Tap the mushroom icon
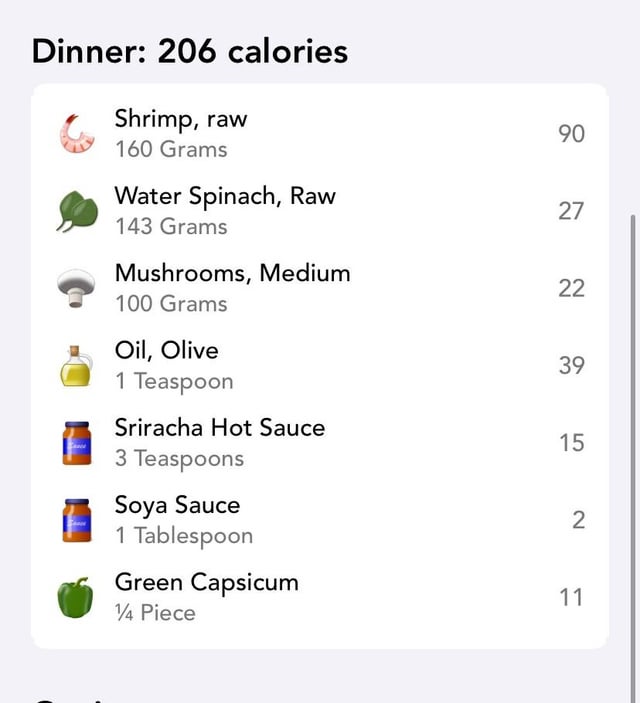640x703 pixels. tap(76, 288)
